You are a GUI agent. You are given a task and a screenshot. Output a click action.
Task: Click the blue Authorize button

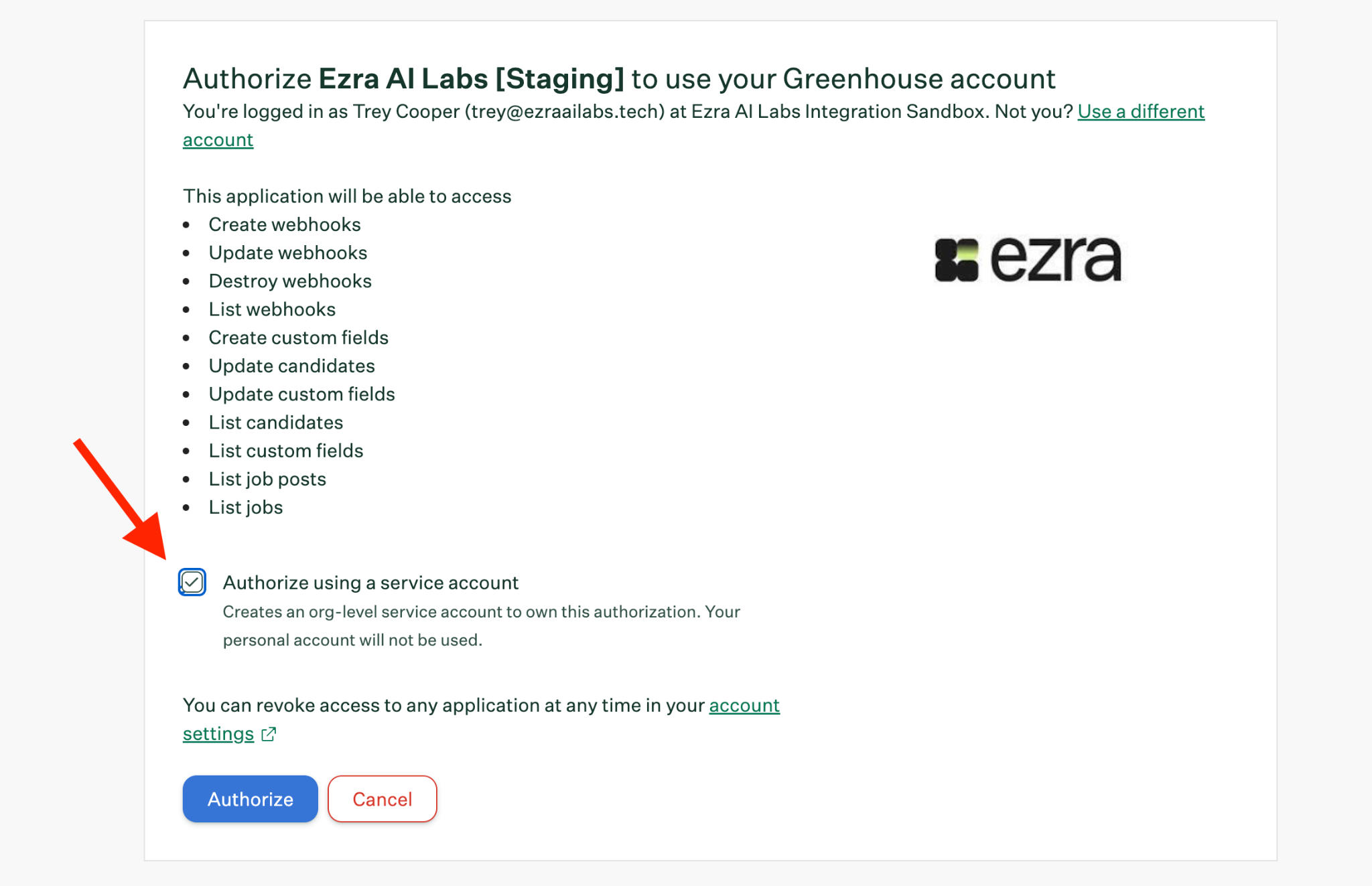[x=250, y=799]
